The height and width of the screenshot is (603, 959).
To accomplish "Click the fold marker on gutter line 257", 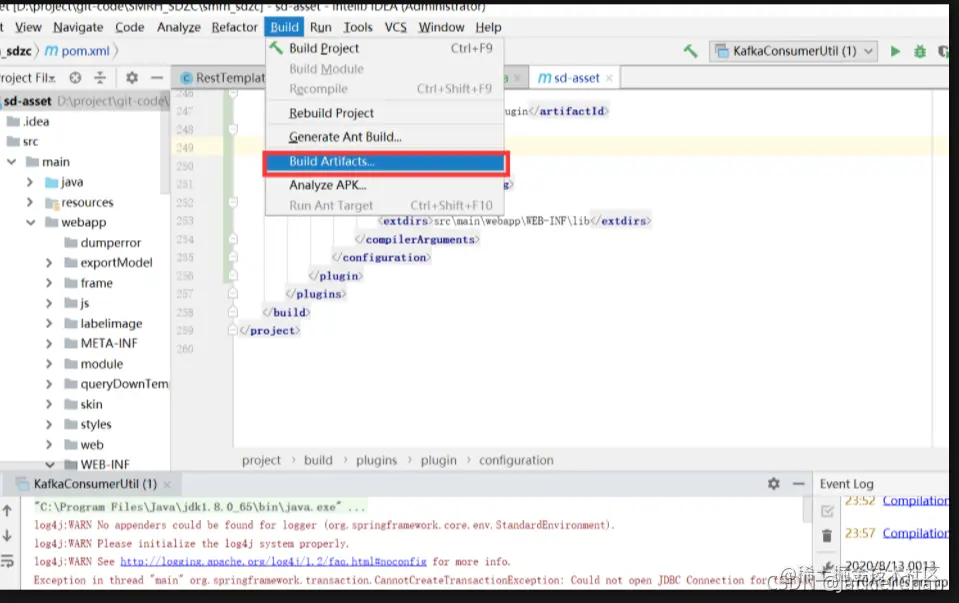I will pyautogui.click(x=232, y=294).
